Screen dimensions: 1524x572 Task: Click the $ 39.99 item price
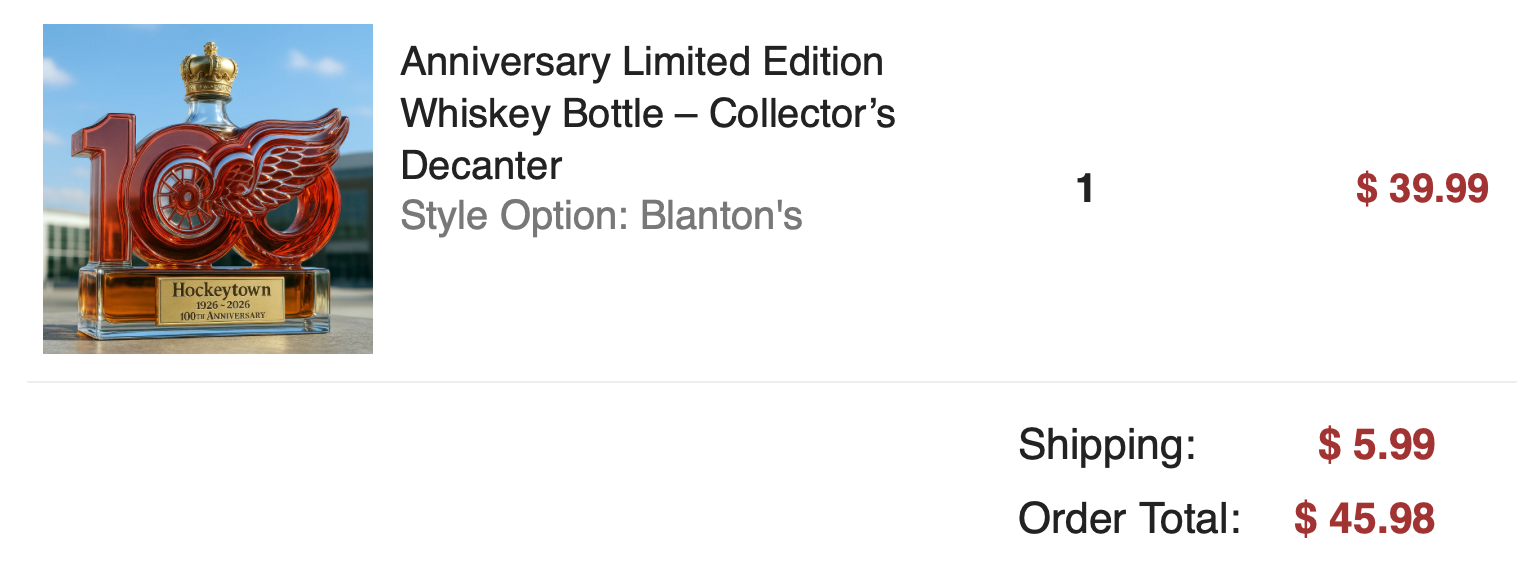pyautogui.click(x=1422, y=188)
